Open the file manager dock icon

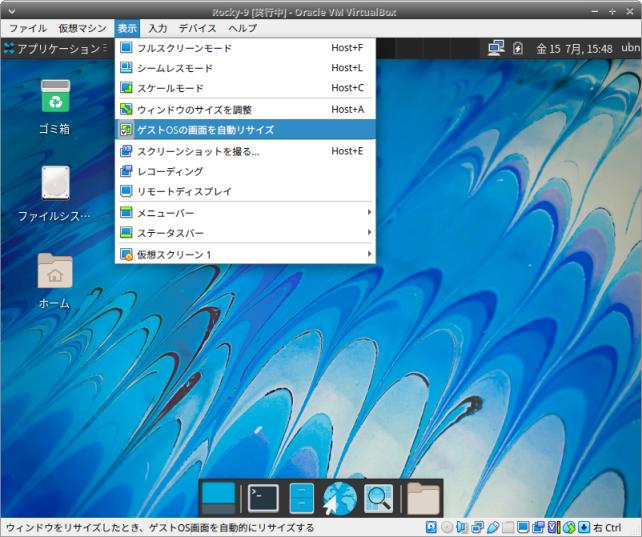302,498
